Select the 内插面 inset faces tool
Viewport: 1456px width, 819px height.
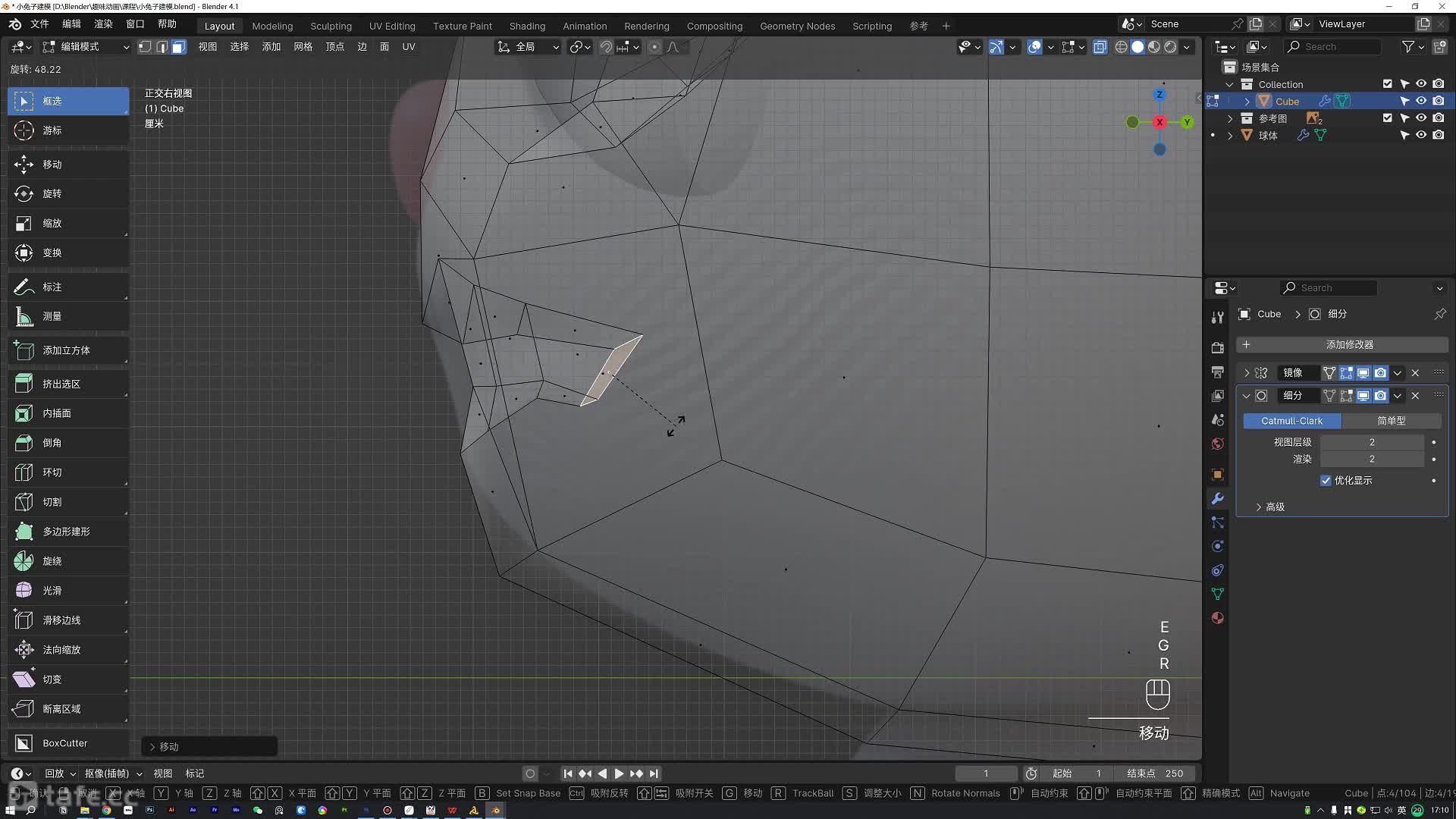click(68, 414)
